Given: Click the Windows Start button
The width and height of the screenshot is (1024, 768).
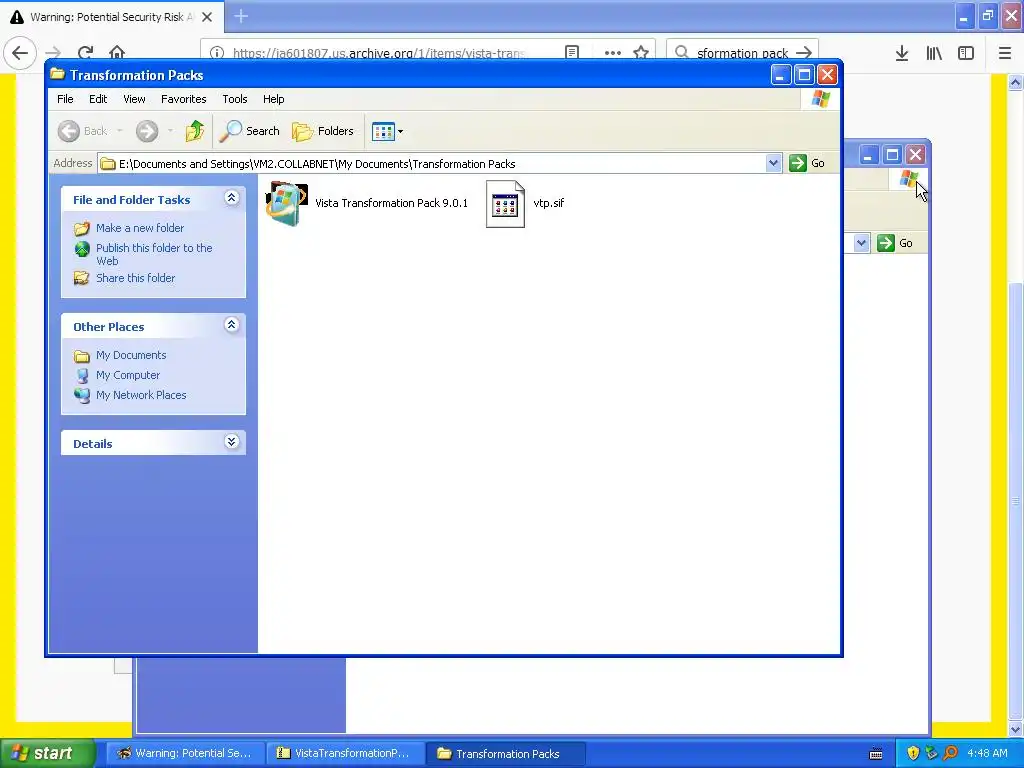Looking at the screenshot, I should [46, 753].
